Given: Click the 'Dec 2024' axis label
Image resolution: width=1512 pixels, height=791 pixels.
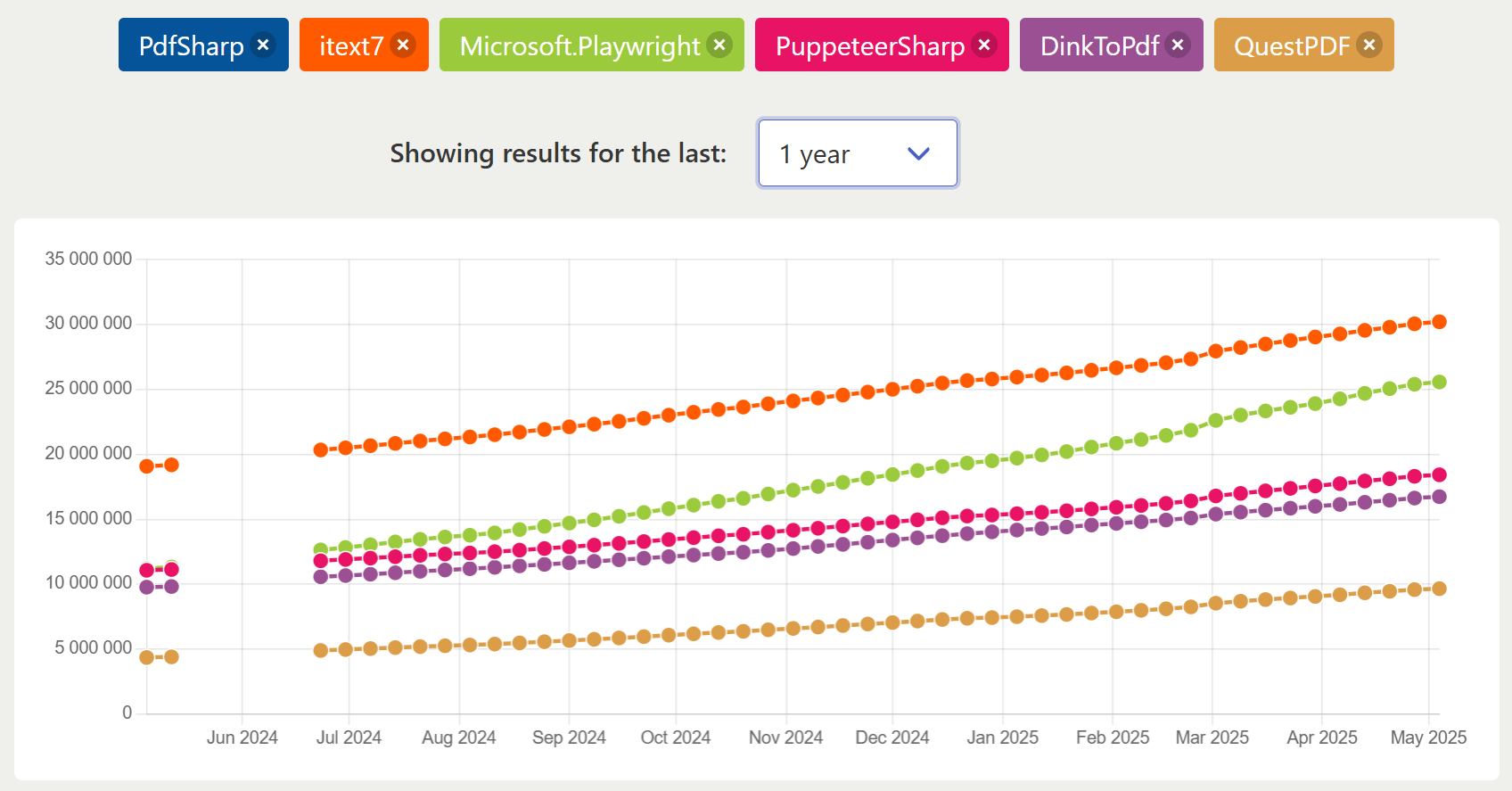Looking at the screenshot, I should point(892,737).
